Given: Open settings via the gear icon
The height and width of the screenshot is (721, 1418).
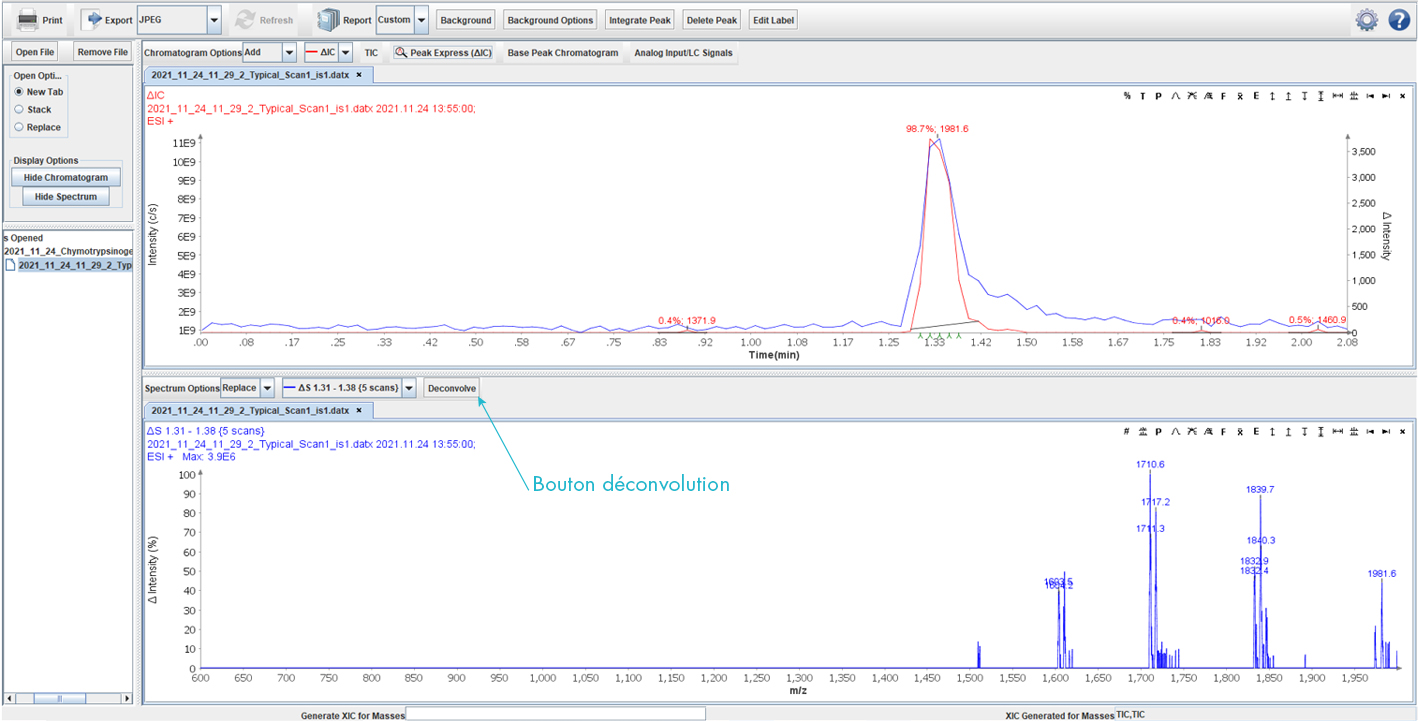Looking at the screenshot, I should pos(1367,20).
